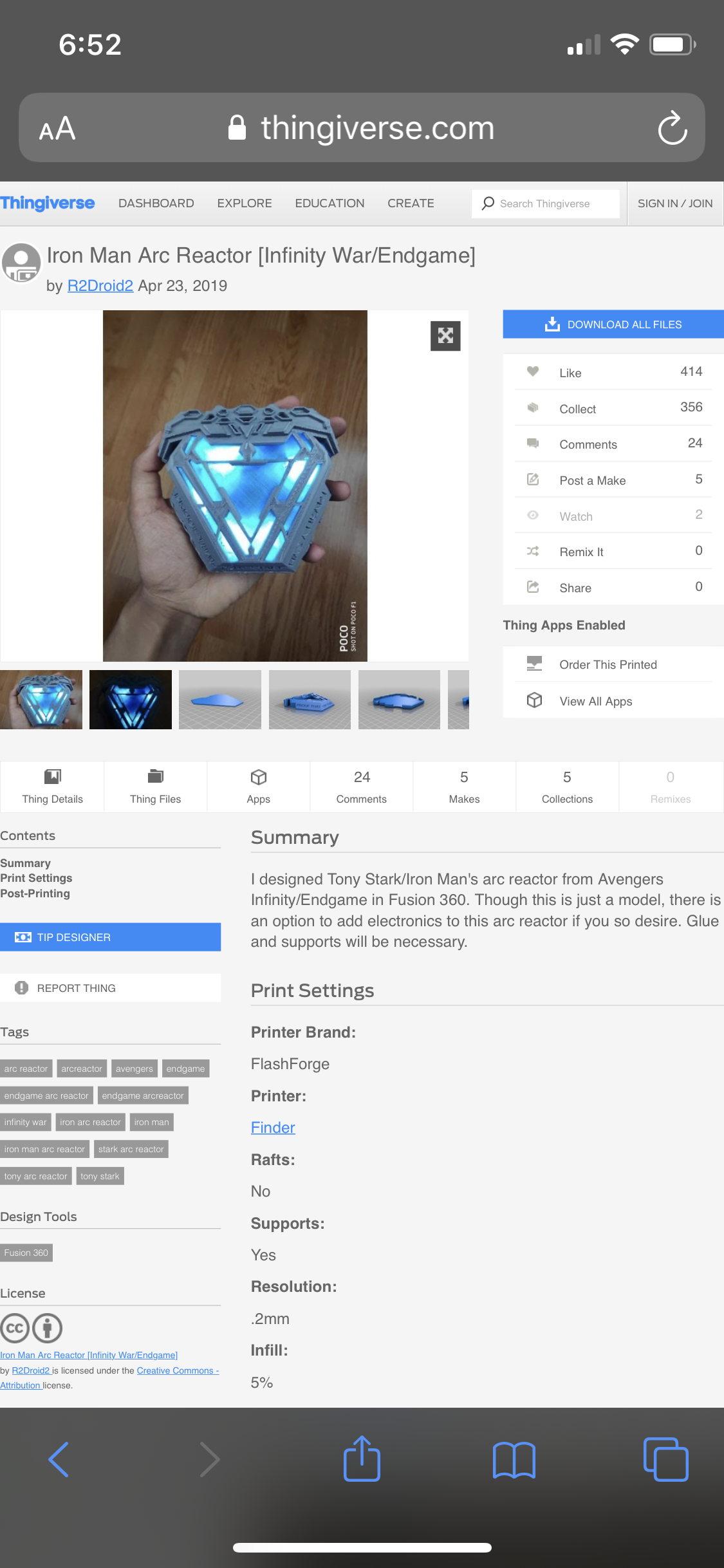Viewport: 724px width, 1568px height.
Task: Toggle Watch for this thing
Action: [613, 516]
